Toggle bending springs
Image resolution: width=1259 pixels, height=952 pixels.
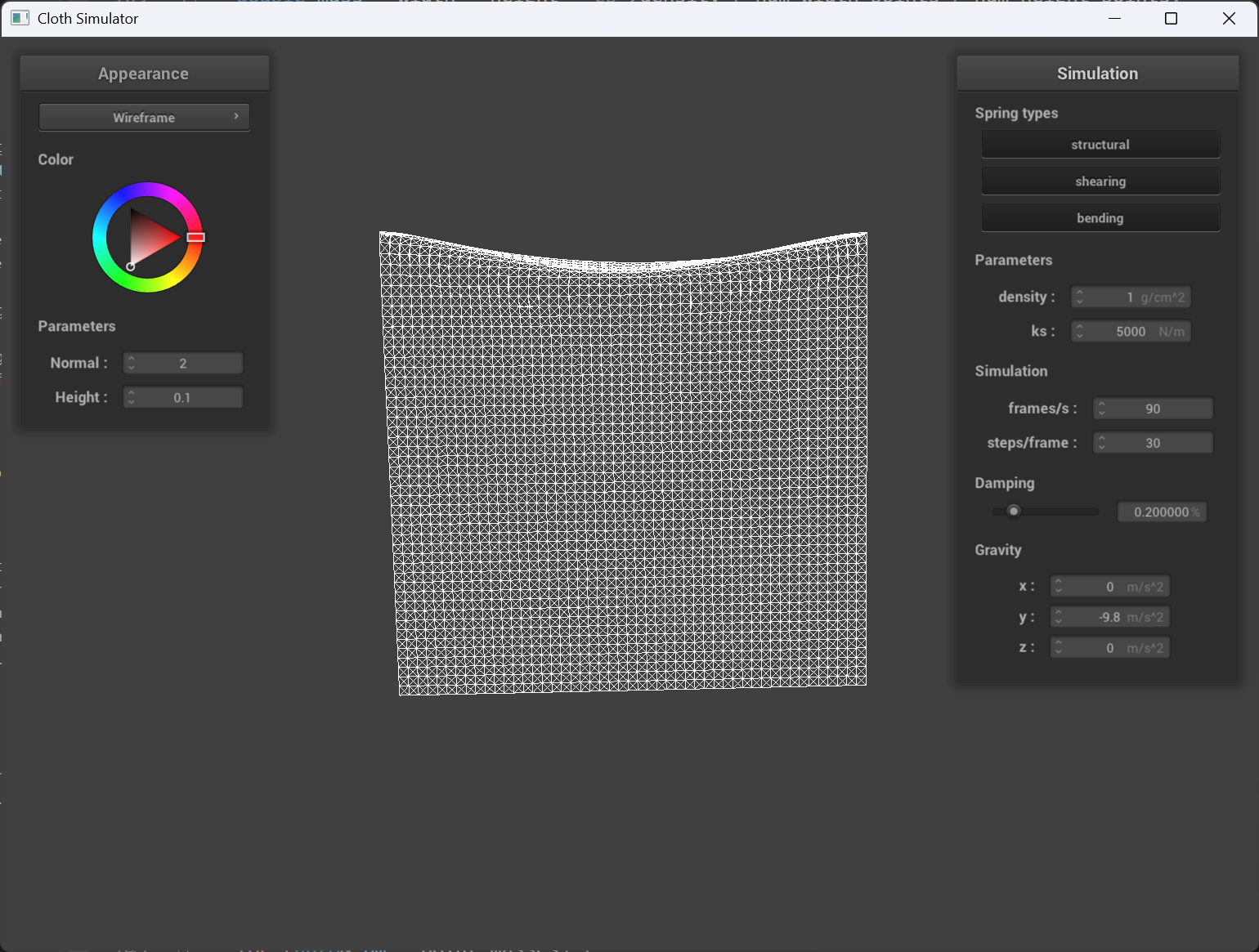click(1100, 218)
